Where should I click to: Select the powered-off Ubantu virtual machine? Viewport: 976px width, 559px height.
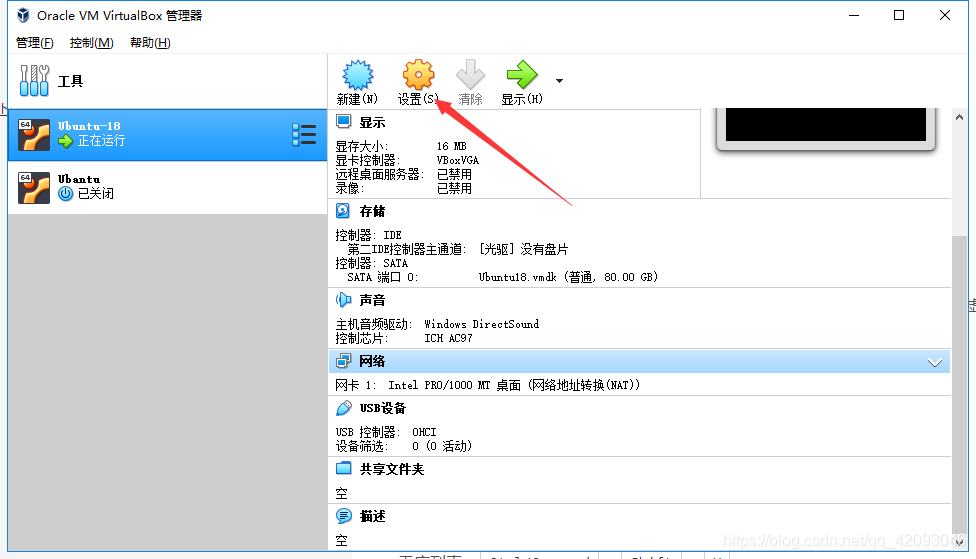[x=167, y=187]
